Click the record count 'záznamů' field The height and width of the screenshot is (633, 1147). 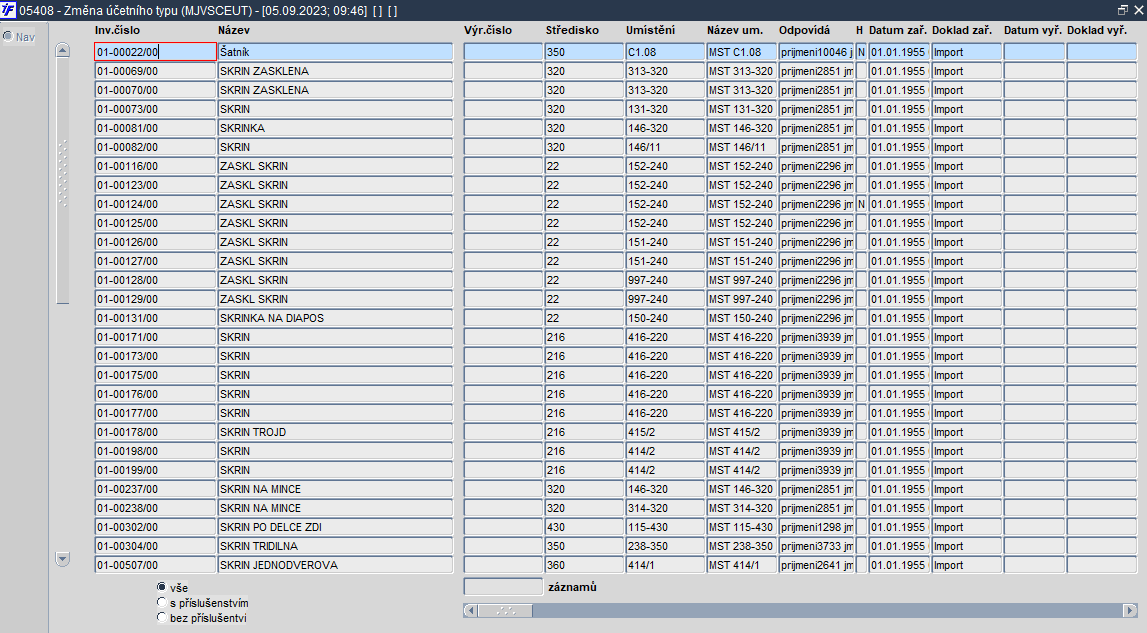pos(503,587)
